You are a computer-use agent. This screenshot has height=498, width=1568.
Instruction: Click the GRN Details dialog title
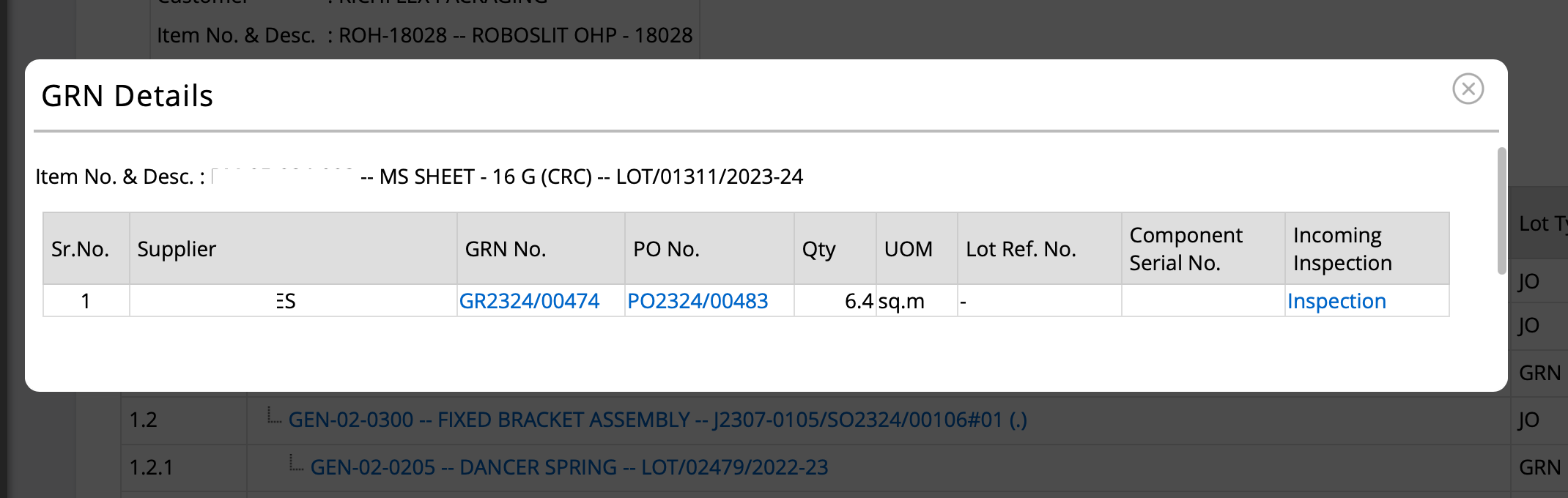(127, 96)
